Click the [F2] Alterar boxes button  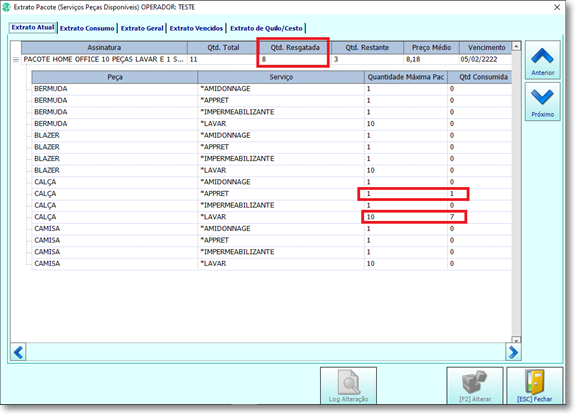click(475, 386)
